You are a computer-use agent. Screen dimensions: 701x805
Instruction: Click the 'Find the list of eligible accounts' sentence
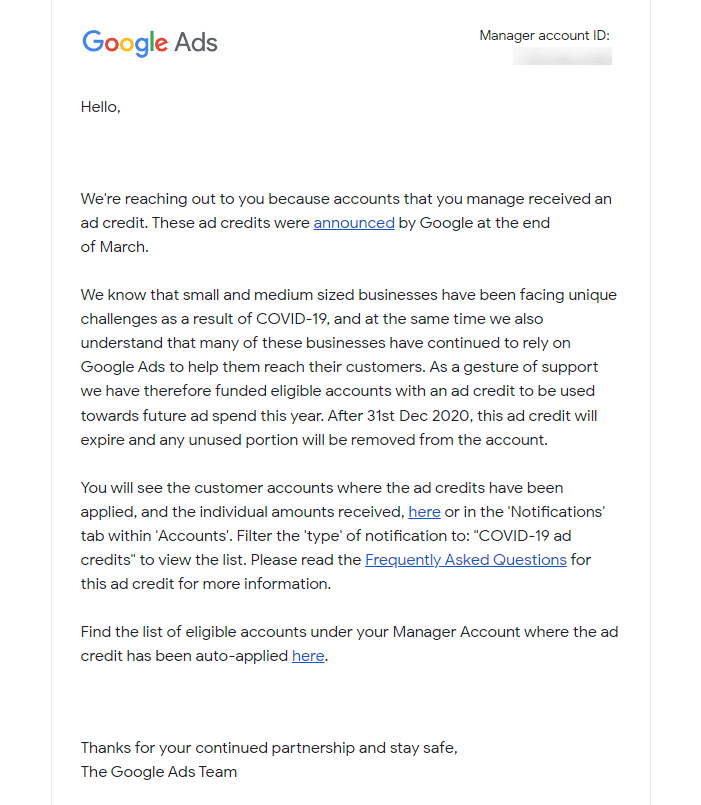[349, 631]
